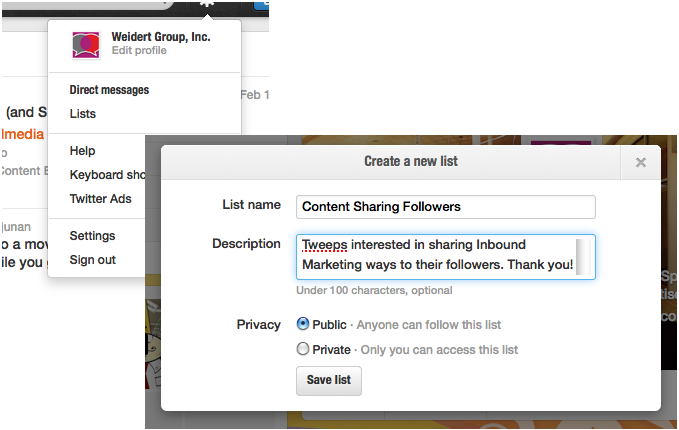Image resolution: width=679 pixels, height=430 pixels.
Task: Open Keyboard shortcuts menu entry
Action: pyautogui.click(x=107, y=175)
